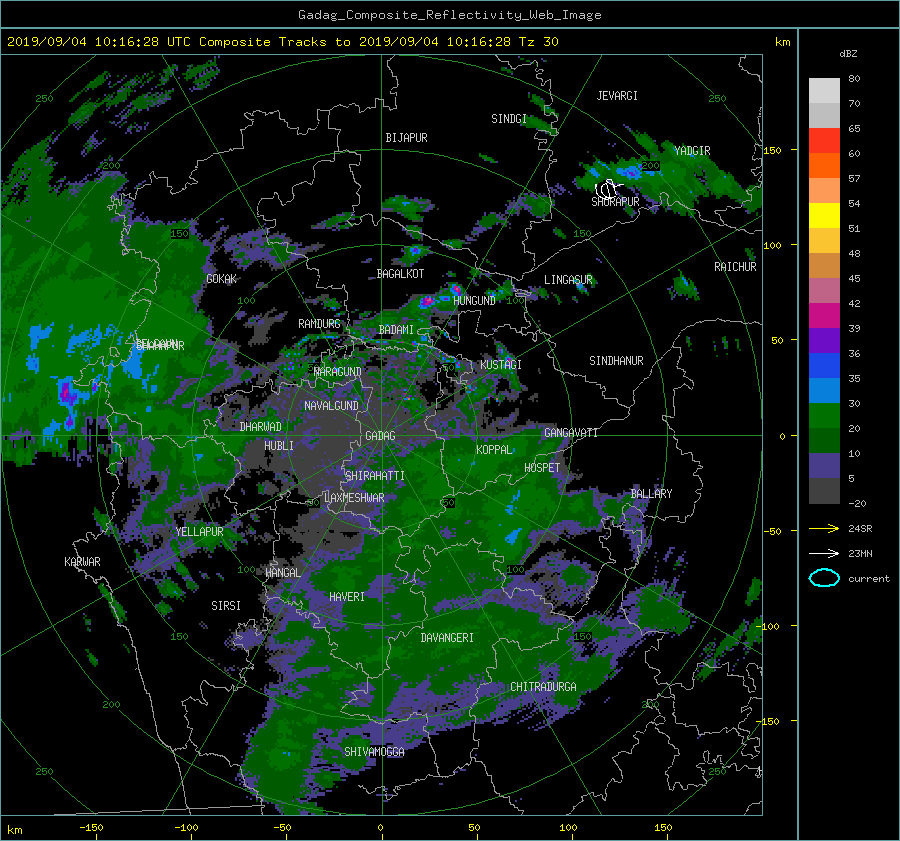Click the NAVALGUND city label
Viewport: 900px width, 841px height.
click(x=331, y=406)
